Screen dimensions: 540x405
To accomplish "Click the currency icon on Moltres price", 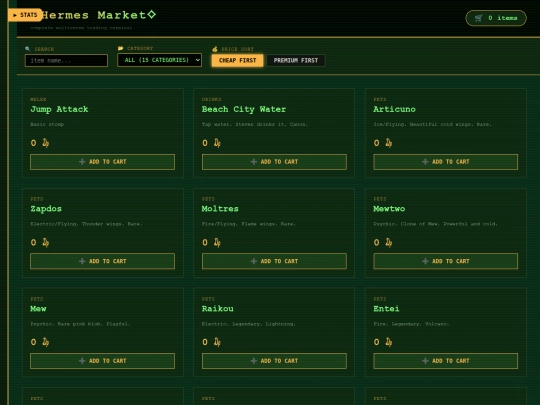I will tap(217, 242).
